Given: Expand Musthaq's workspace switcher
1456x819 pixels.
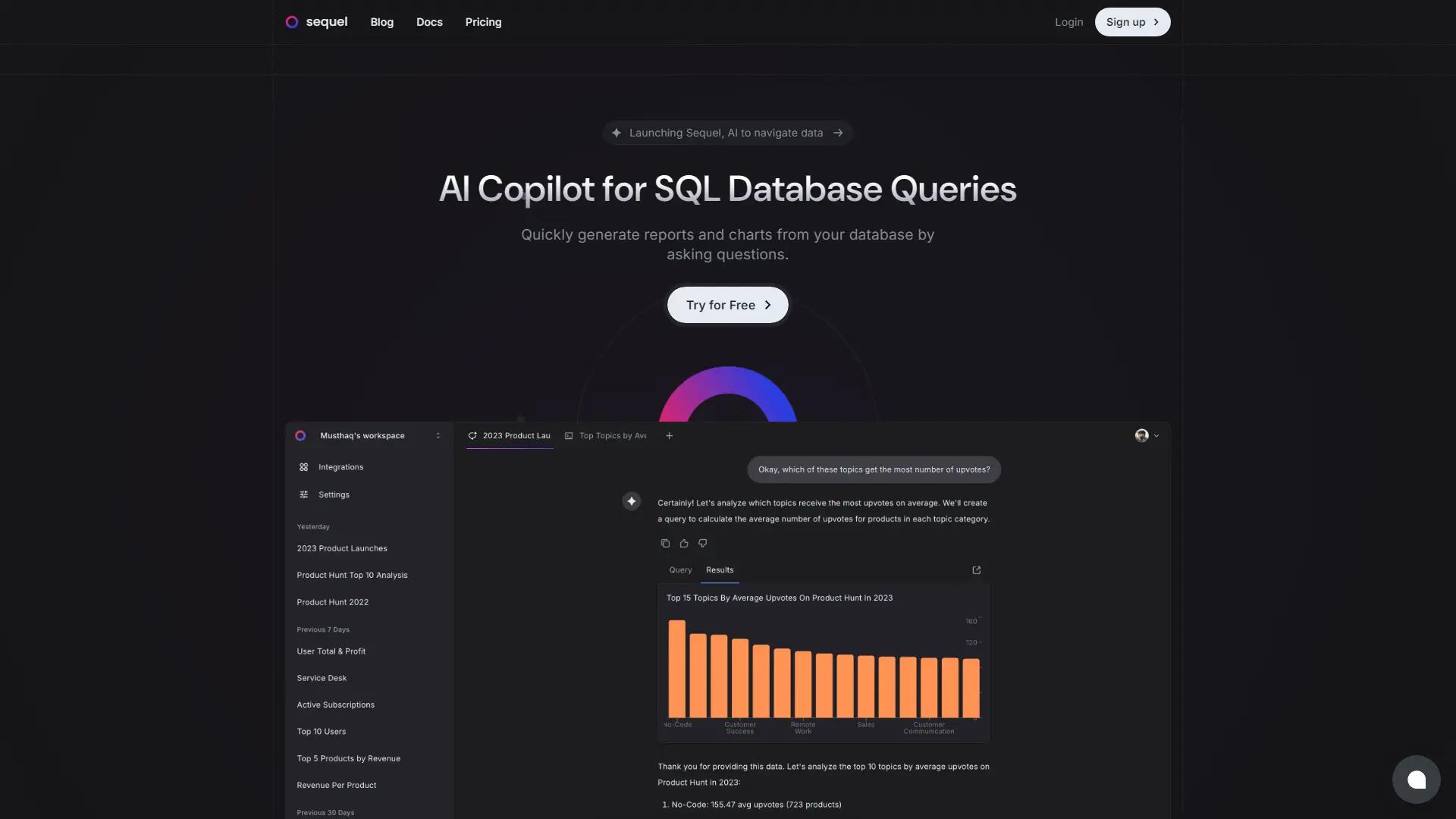Looking at the screenshot, I should click(x=438, y=436).
